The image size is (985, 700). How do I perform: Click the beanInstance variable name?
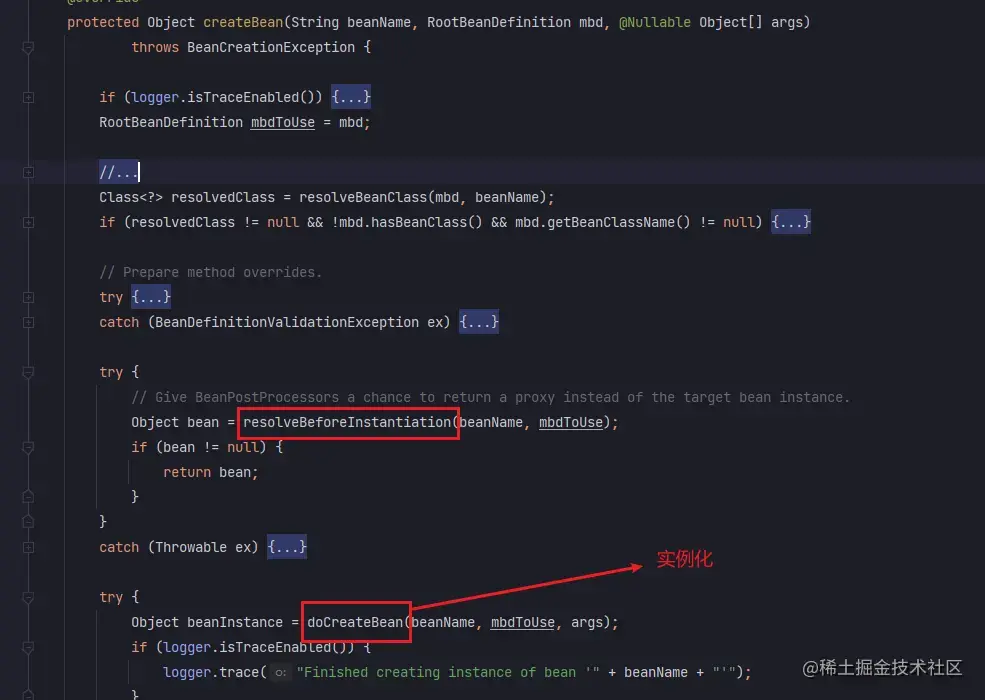pos(235,623)
